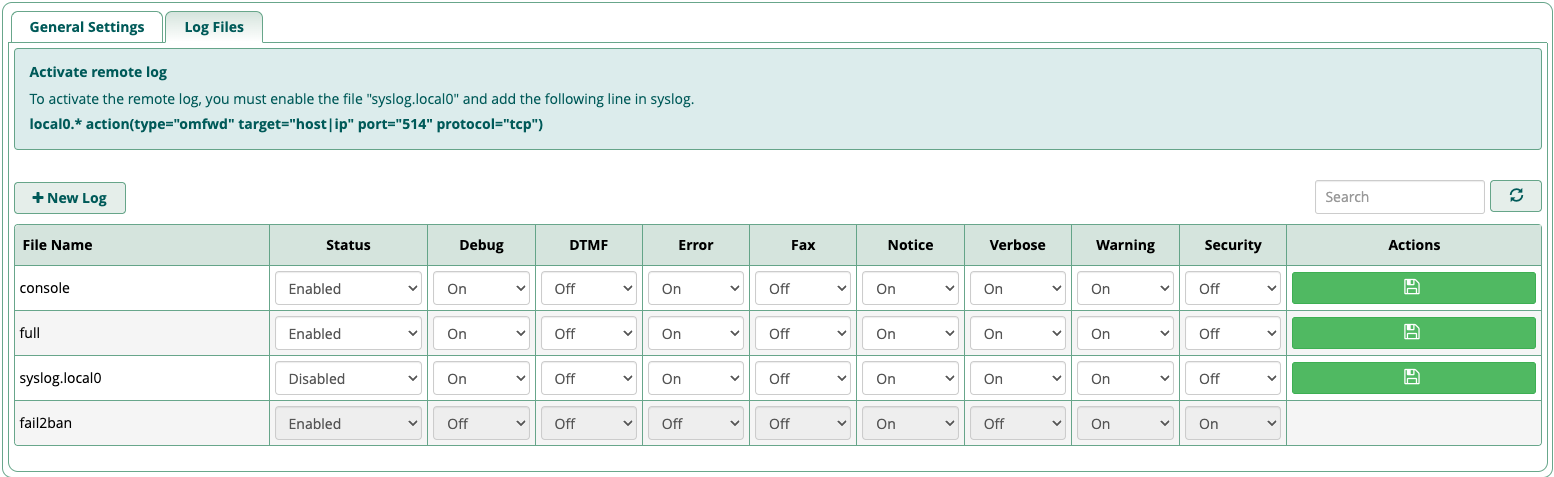Click the Search input field
Screen dimensions: 1554x477
tap(1399, 197)
